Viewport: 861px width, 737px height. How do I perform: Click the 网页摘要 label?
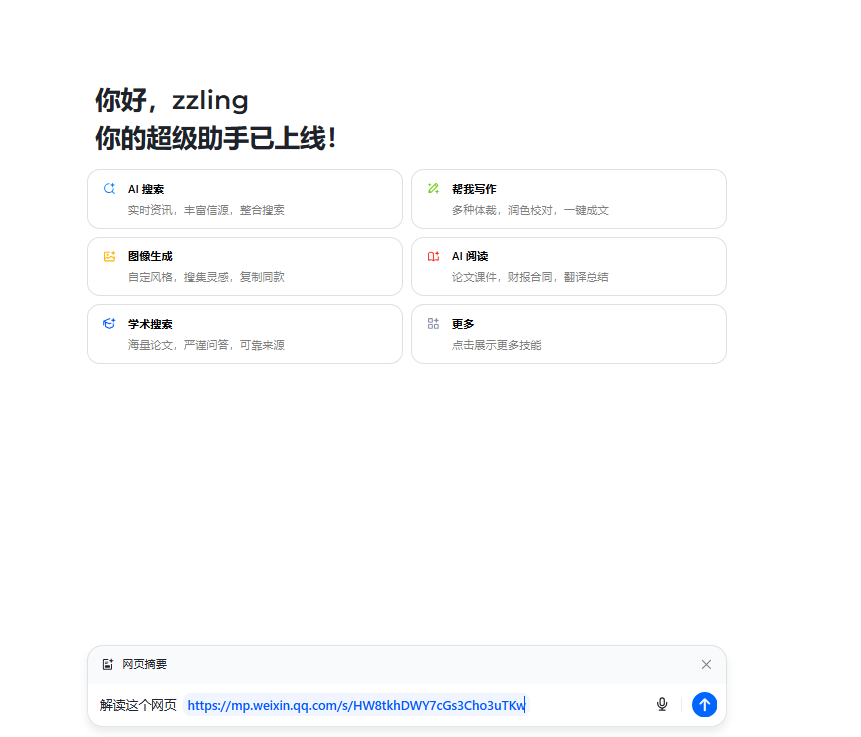point(144,665)
